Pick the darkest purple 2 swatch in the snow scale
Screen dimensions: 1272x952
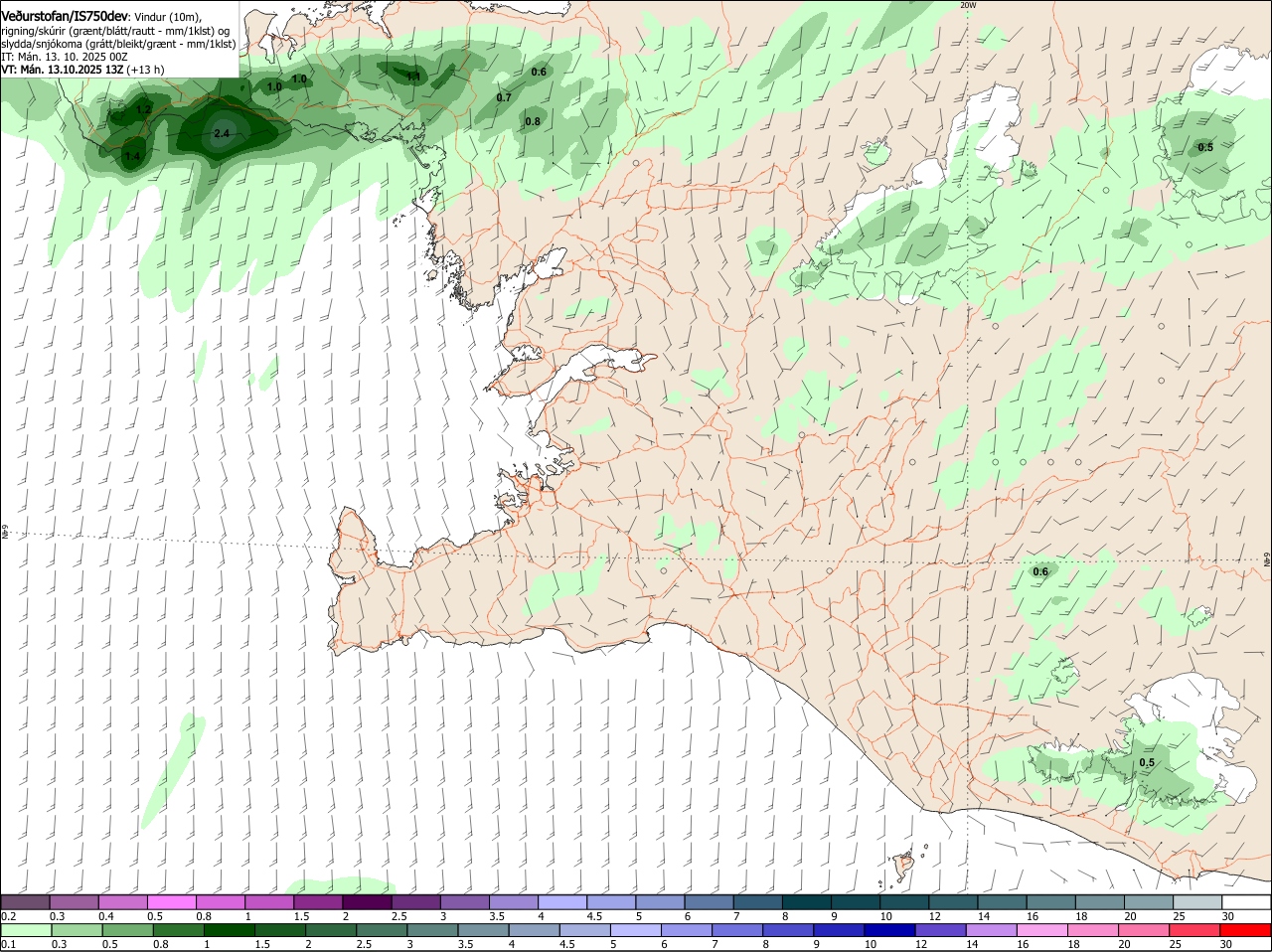367,901
